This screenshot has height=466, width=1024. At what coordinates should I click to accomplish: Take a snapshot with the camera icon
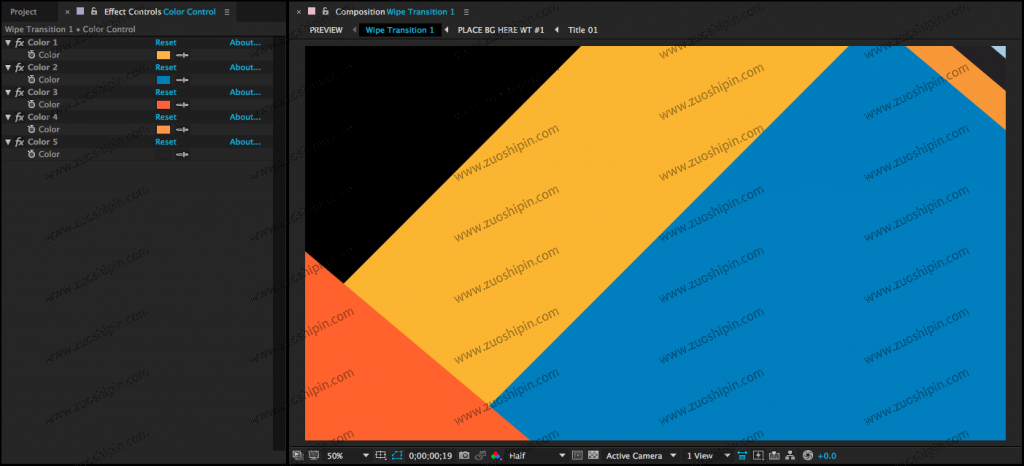click(464, 456)
